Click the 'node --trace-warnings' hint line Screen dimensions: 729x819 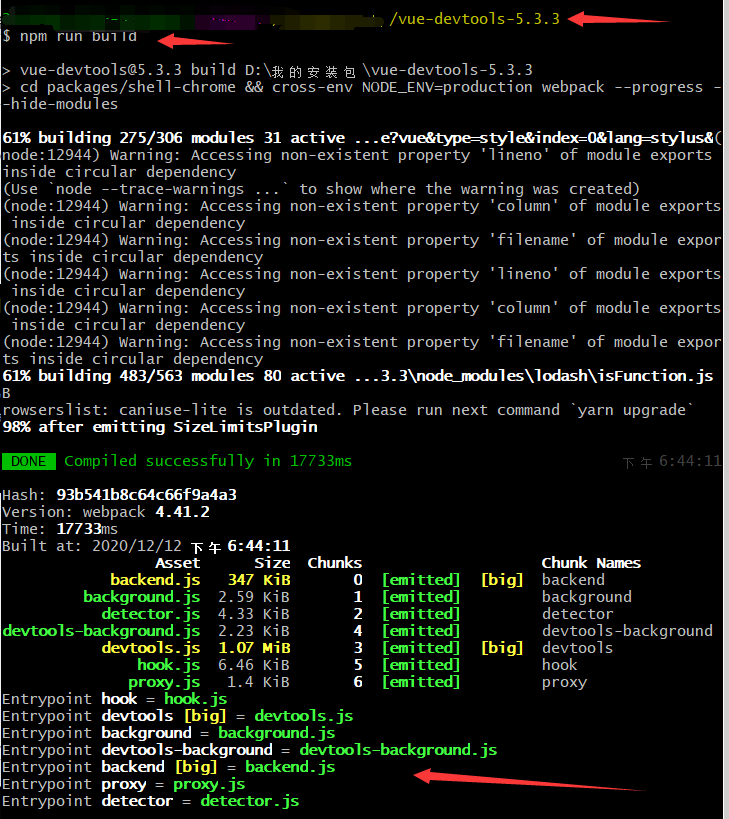coord(321,189)
